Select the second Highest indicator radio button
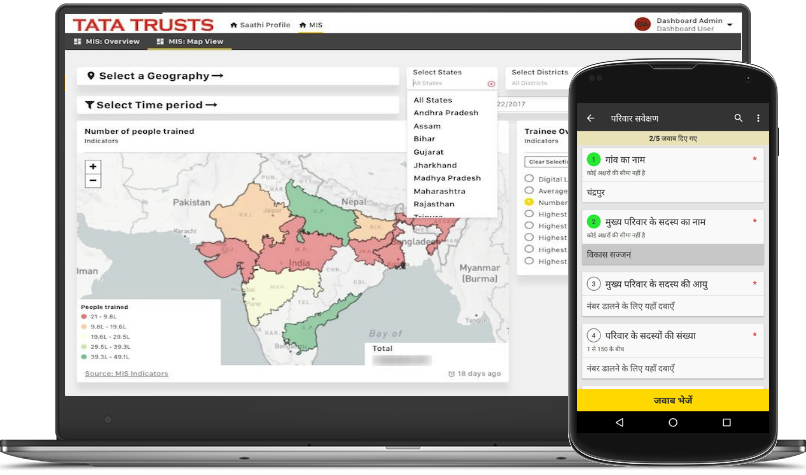Screen dimensions: 806x475 point(529,225)
